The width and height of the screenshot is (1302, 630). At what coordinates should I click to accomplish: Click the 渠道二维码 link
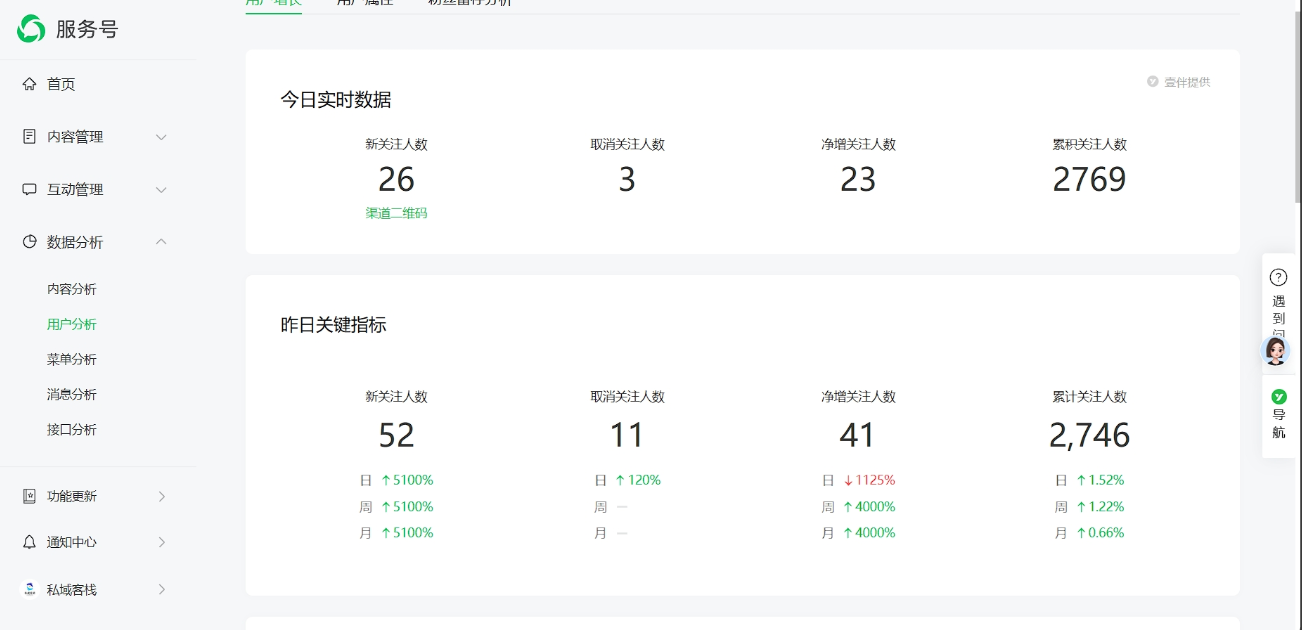click(396, 213)
